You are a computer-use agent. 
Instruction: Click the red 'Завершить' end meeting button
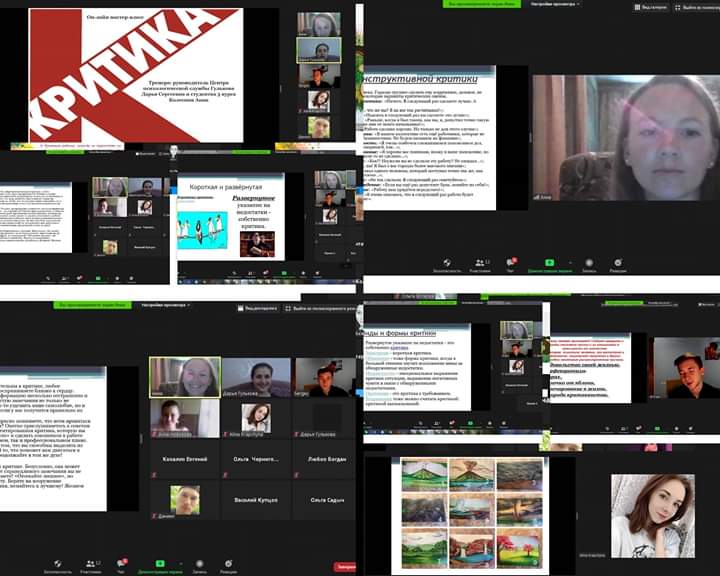pyautogui.click(x=346, y=566)
